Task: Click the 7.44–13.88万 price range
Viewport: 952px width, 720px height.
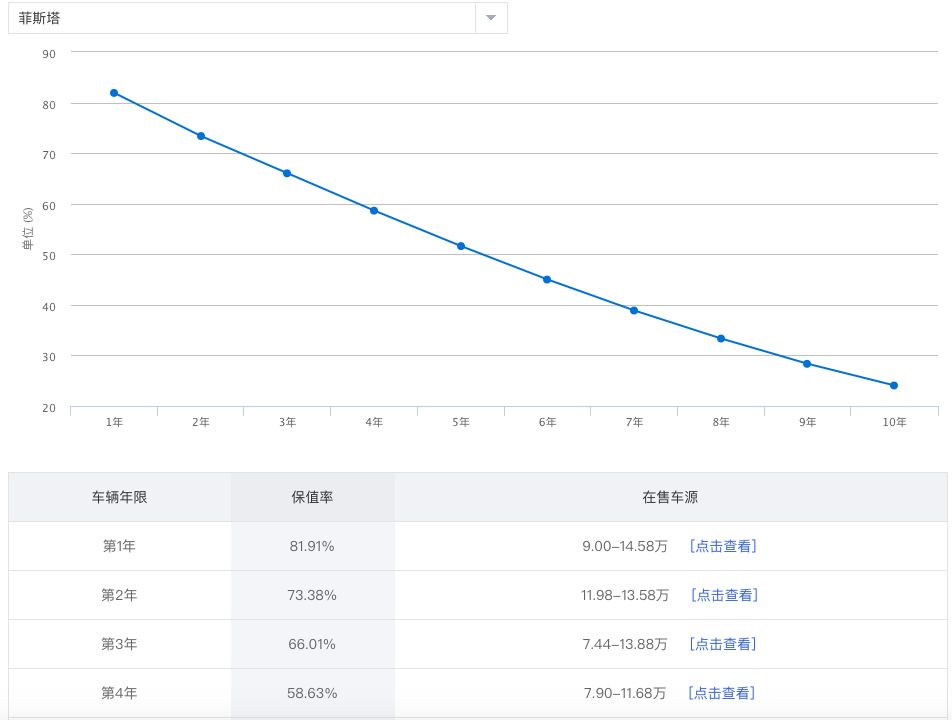Action: tap(625, 644)
